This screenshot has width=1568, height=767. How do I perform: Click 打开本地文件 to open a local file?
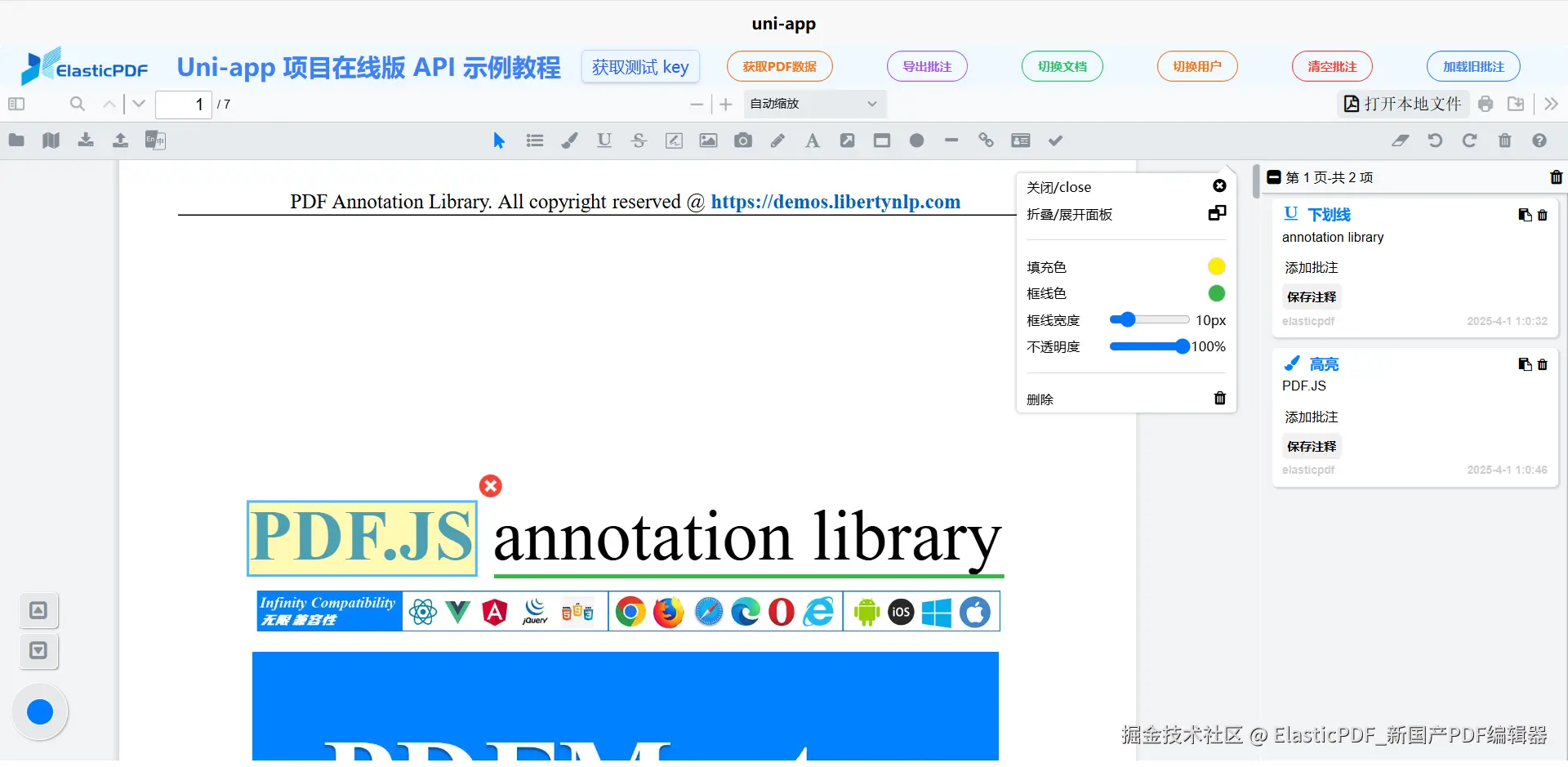click(x=1402, y=104)
